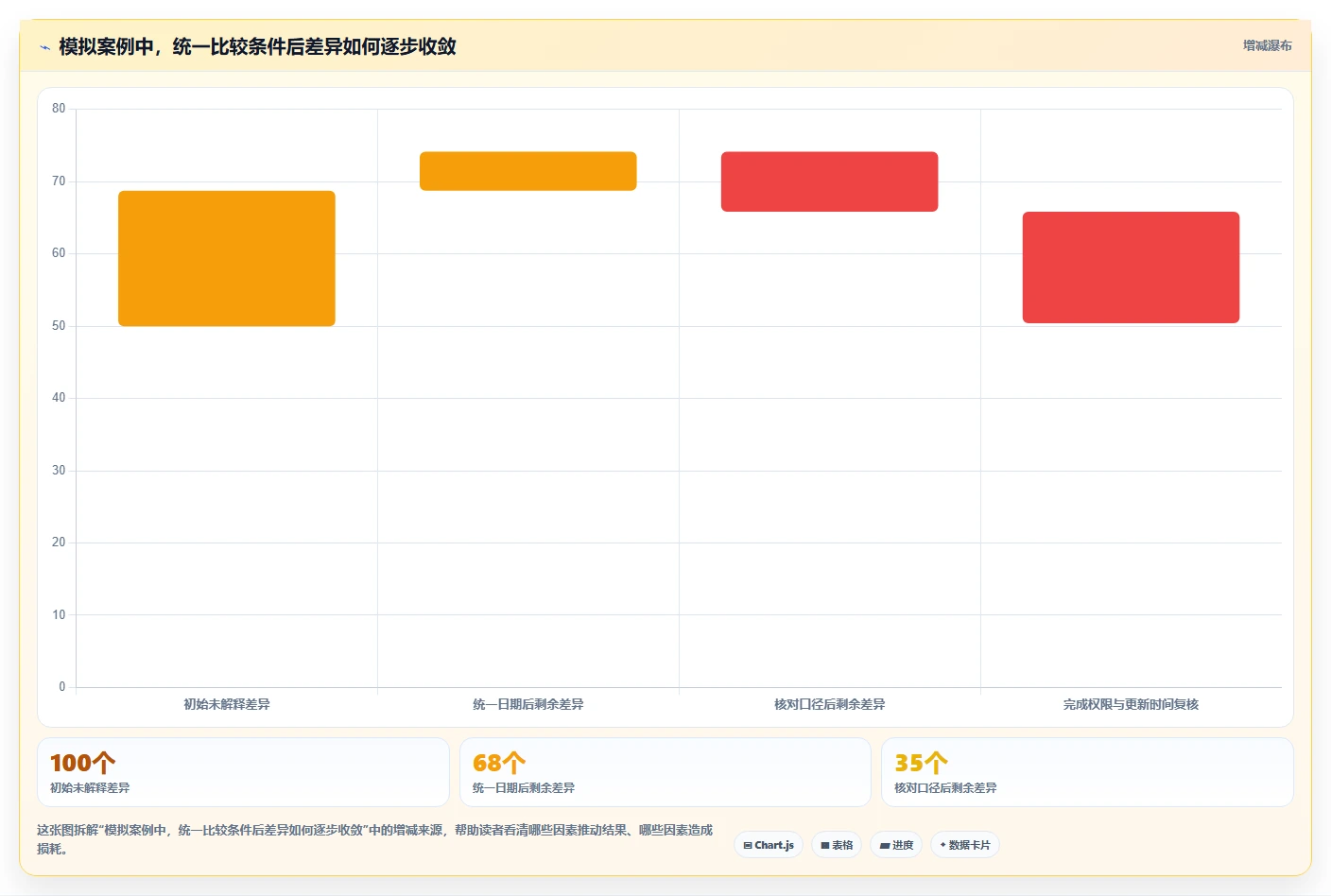Click the orange 统一日期后剩余差异 bar
This screenshot has height=896, width=1331.
528,171
